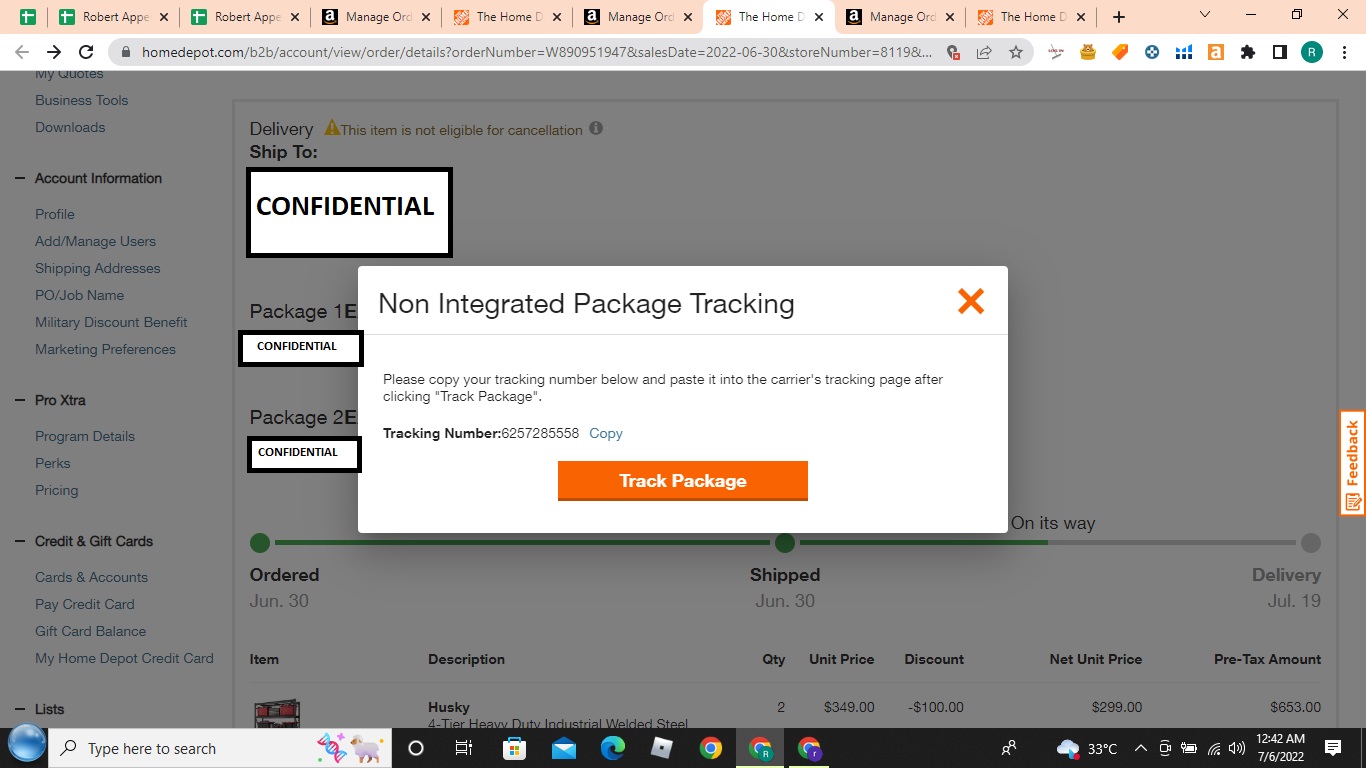Screen dimensions: 1366x768
Task: Open Military Discount Benefit
Action: 111,322
